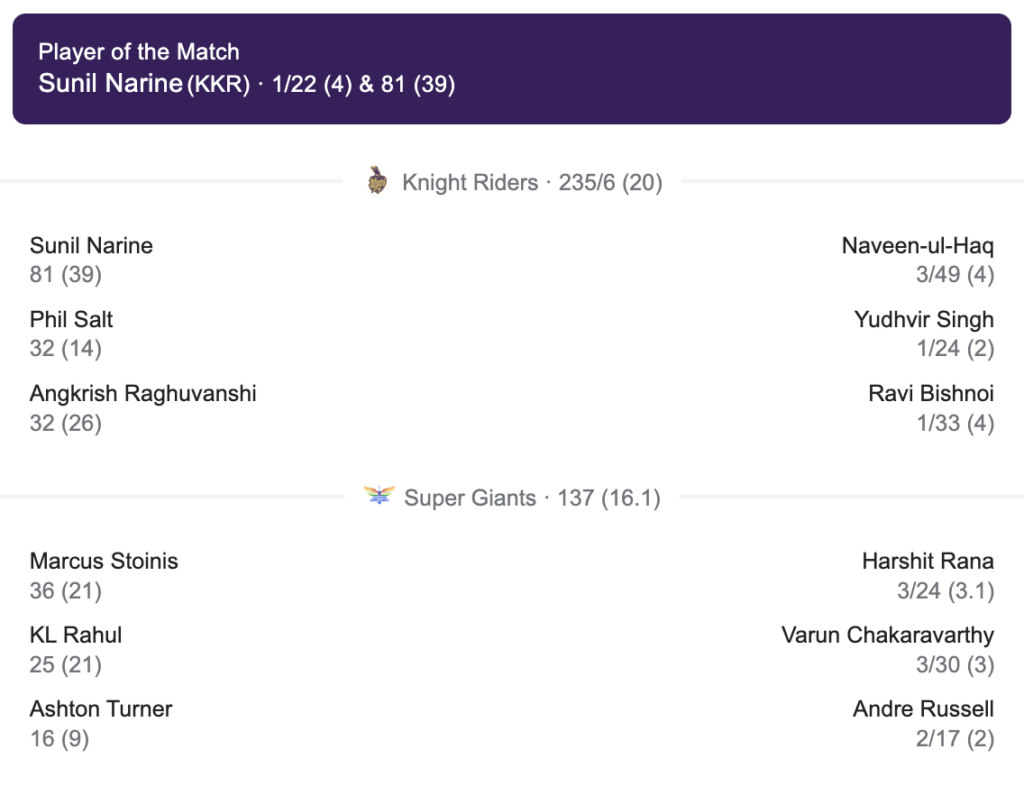
Task: Open Phil Salt's player entry
Action: click(x=71, y=320)
